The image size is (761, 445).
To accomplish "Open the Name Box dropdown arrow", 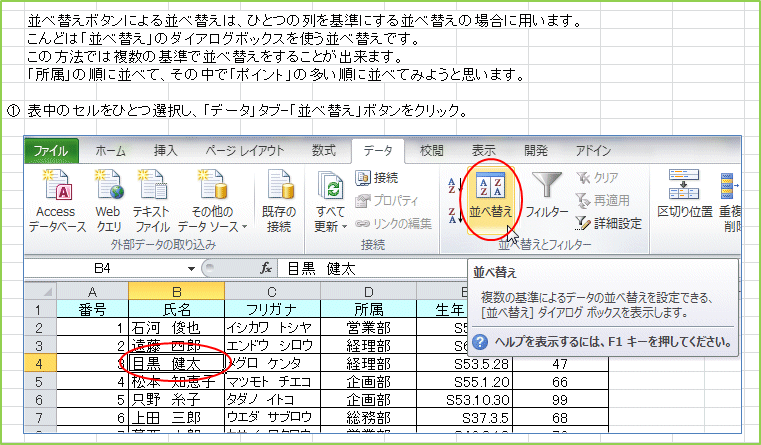I will (191, 268).
